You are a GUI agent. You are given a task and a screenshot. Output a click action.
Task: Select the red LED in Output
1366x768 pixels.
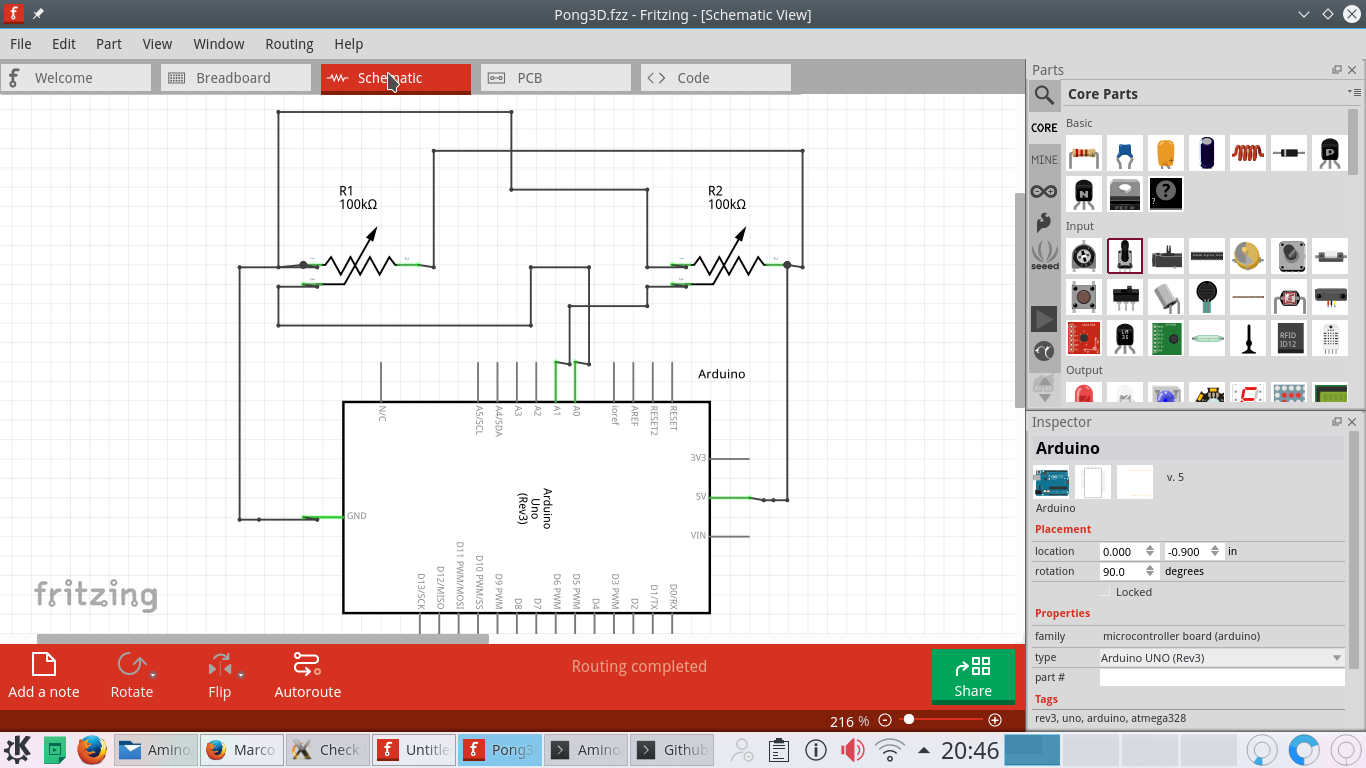tap(1084, 394)
